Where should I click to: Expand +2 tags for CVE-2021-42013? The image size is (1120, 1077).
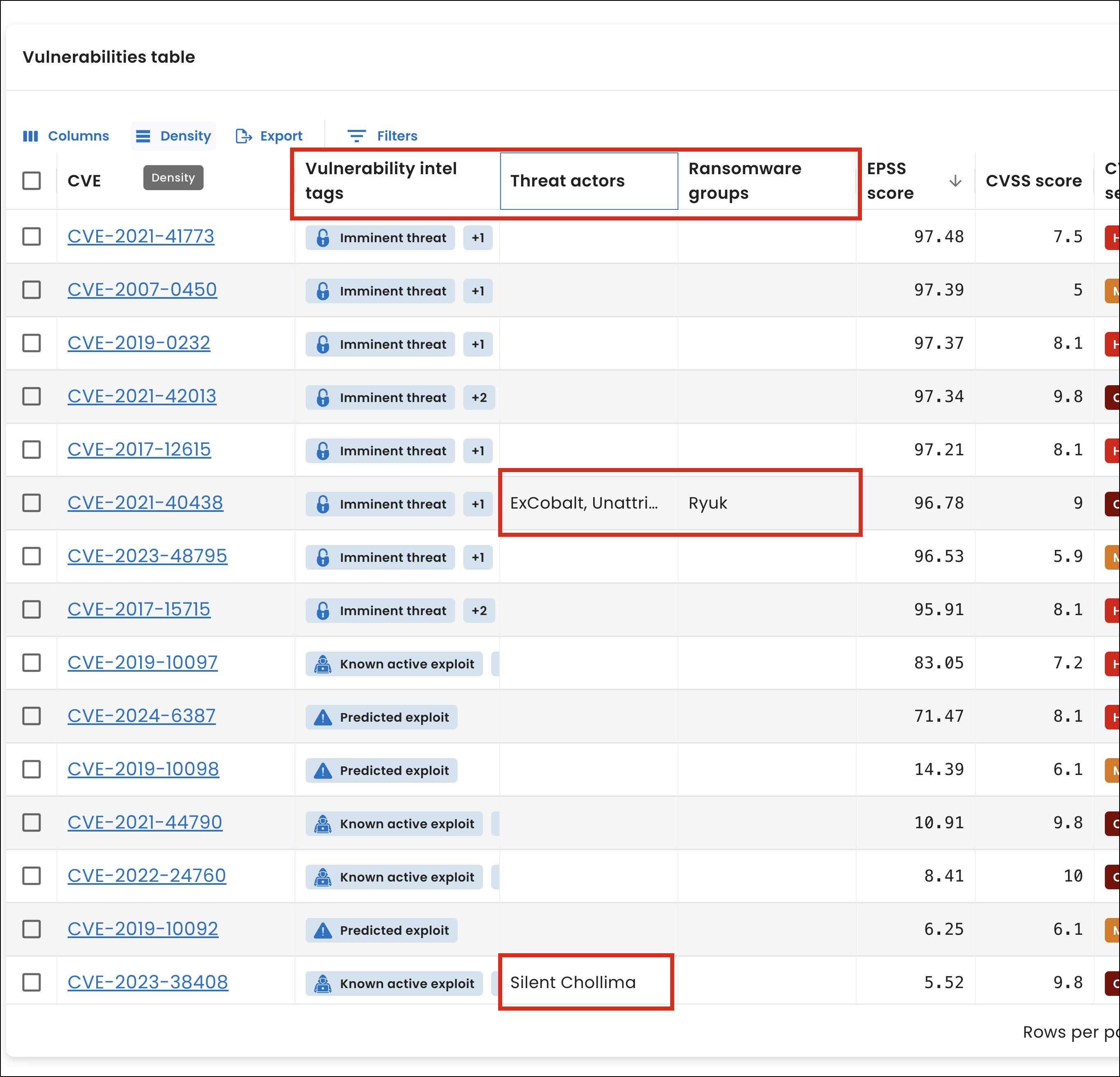479,397
